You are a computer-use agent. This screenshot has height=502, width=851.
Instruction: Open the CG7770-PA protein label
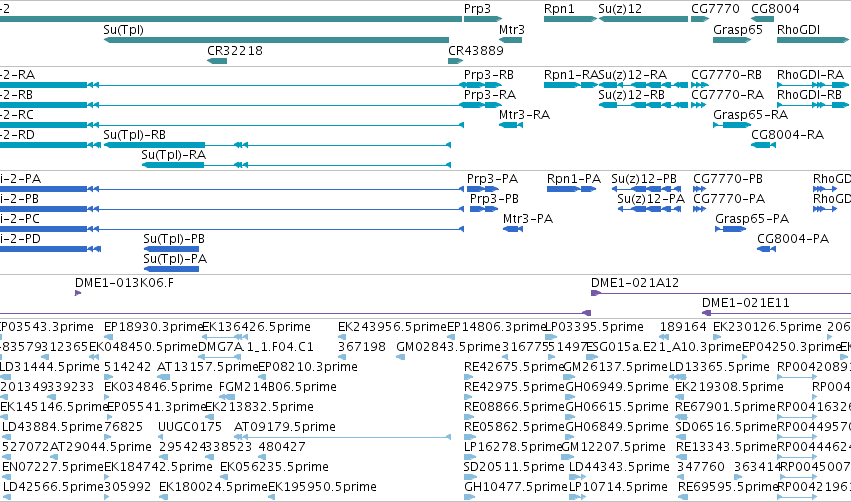coord(729,199)
